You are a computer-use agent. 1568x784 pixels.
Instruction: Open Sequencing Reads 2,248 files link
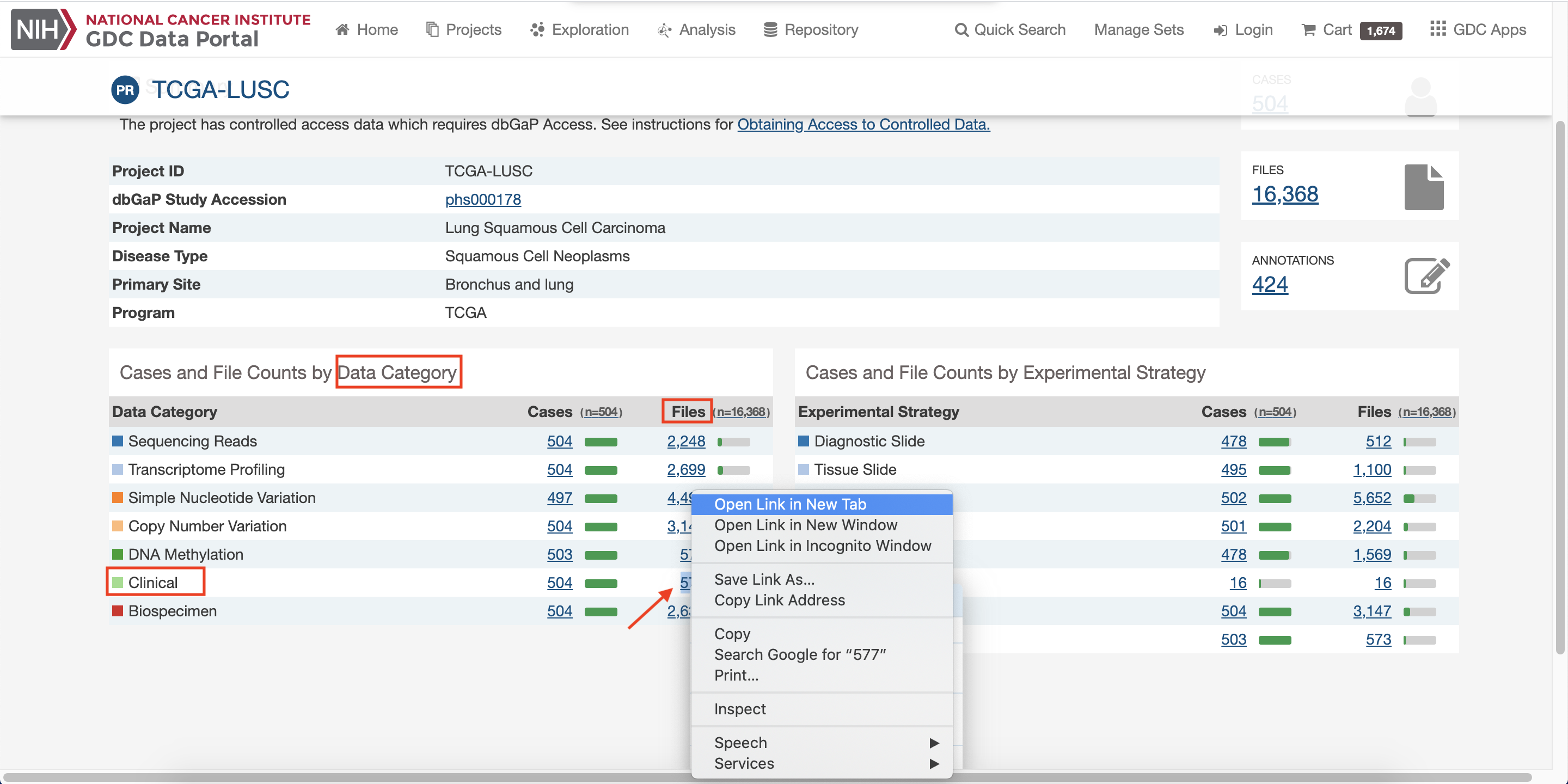click(686, 442)
